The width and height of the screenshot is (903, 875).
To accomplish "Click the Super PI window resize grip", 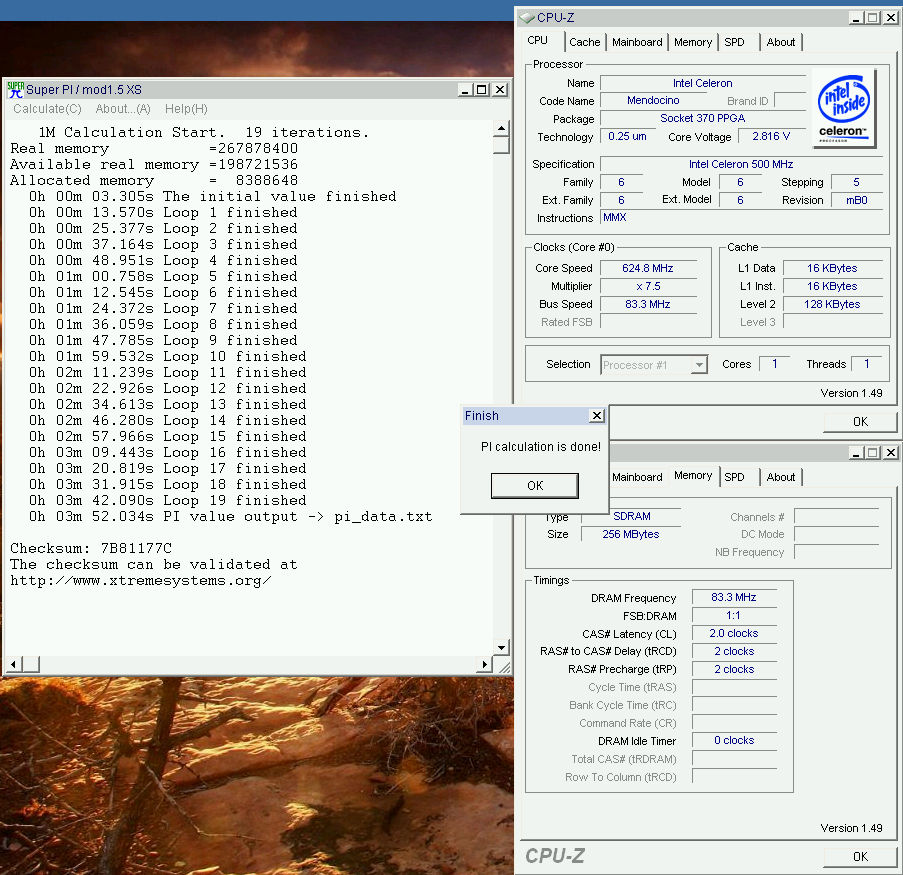I will click(504, 667).
